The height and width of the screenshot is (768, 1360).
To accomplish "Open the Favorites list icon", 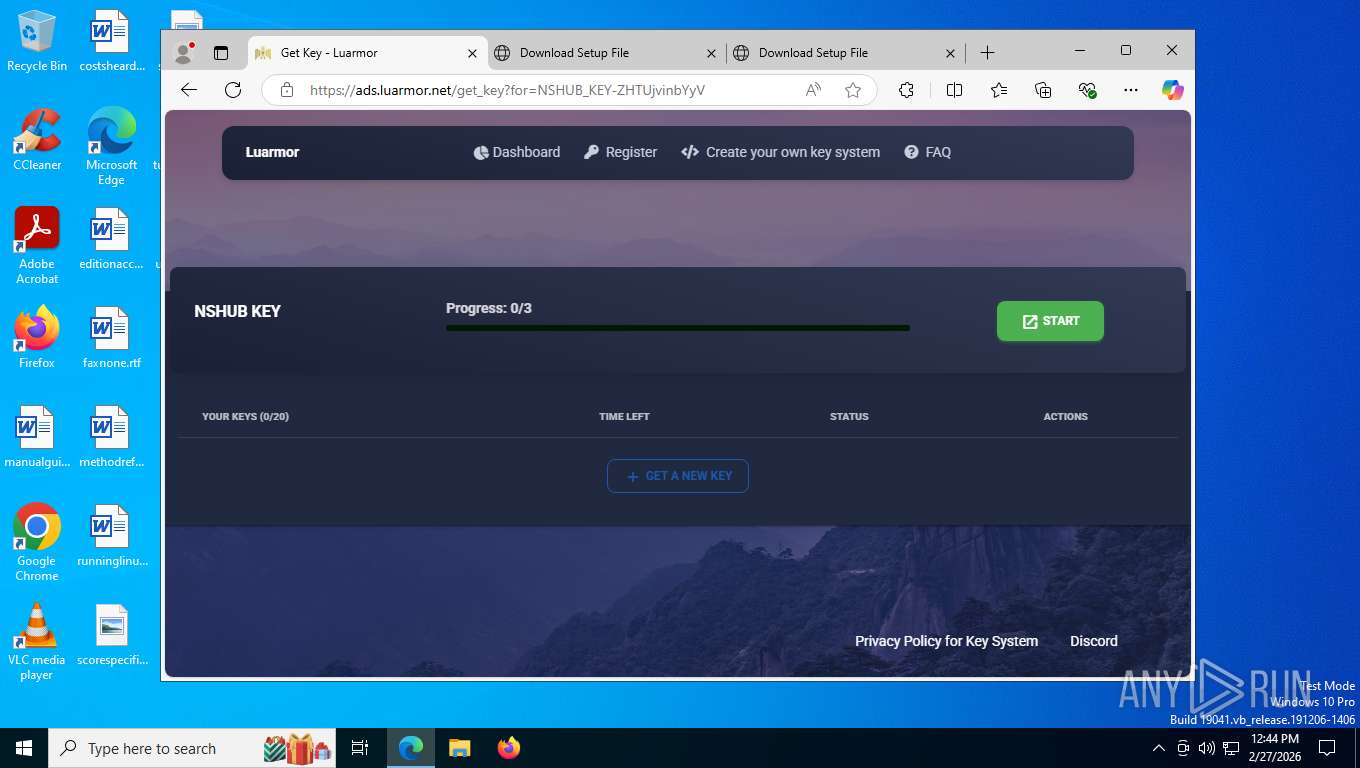I will [x=999, y=90].
